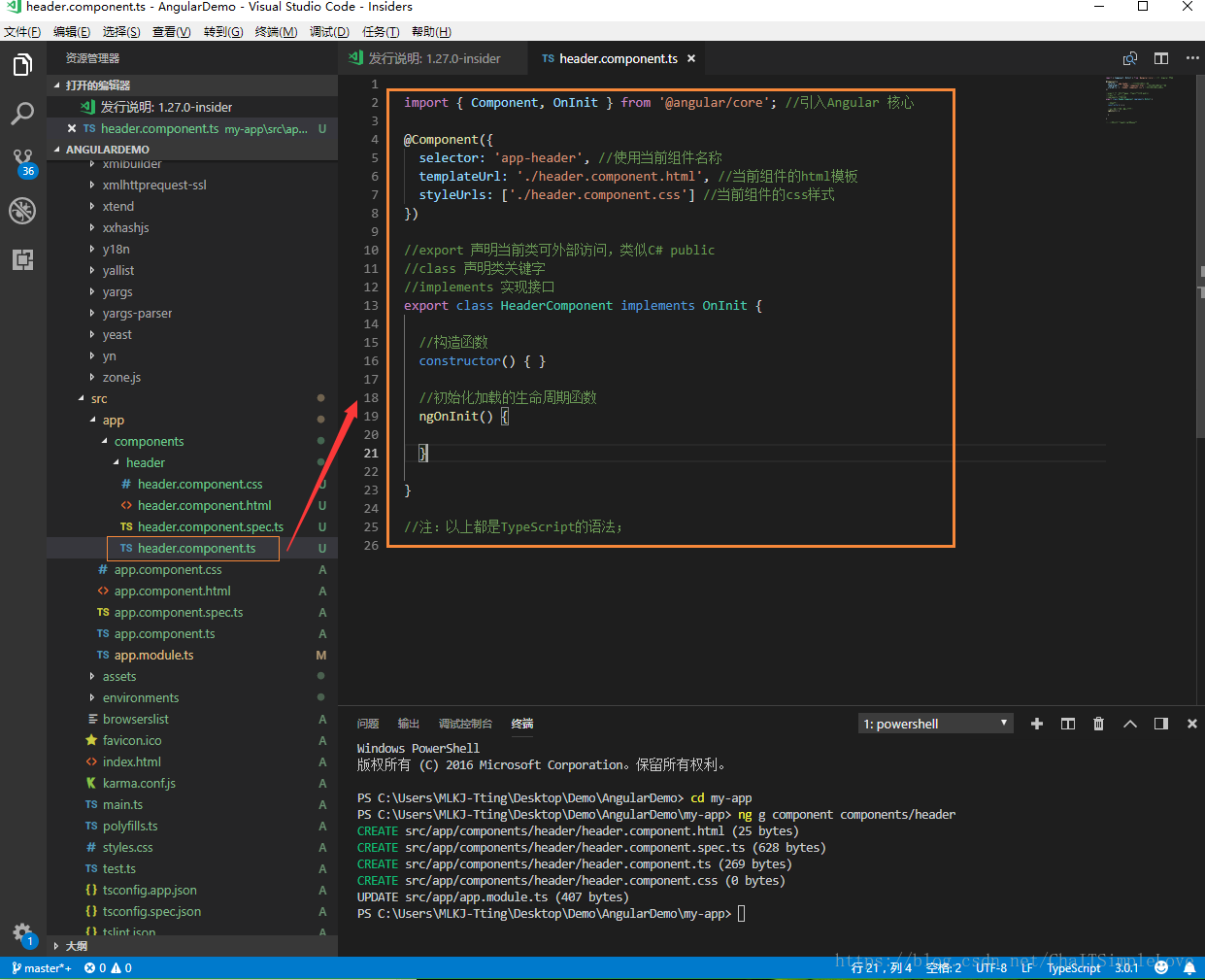
Task: Open the Manage gear icon
Action: pos(22,933)
